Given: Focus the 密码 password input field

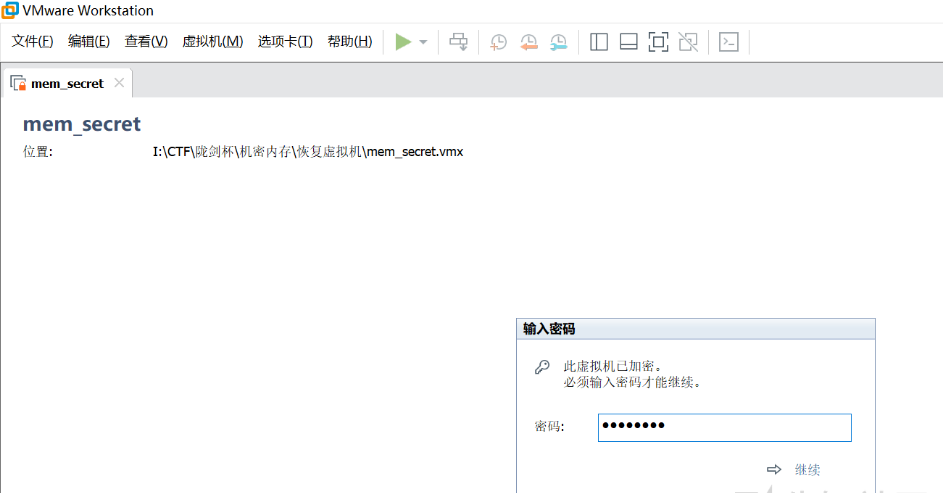Looking at the screenshot, I should [725, 427].
